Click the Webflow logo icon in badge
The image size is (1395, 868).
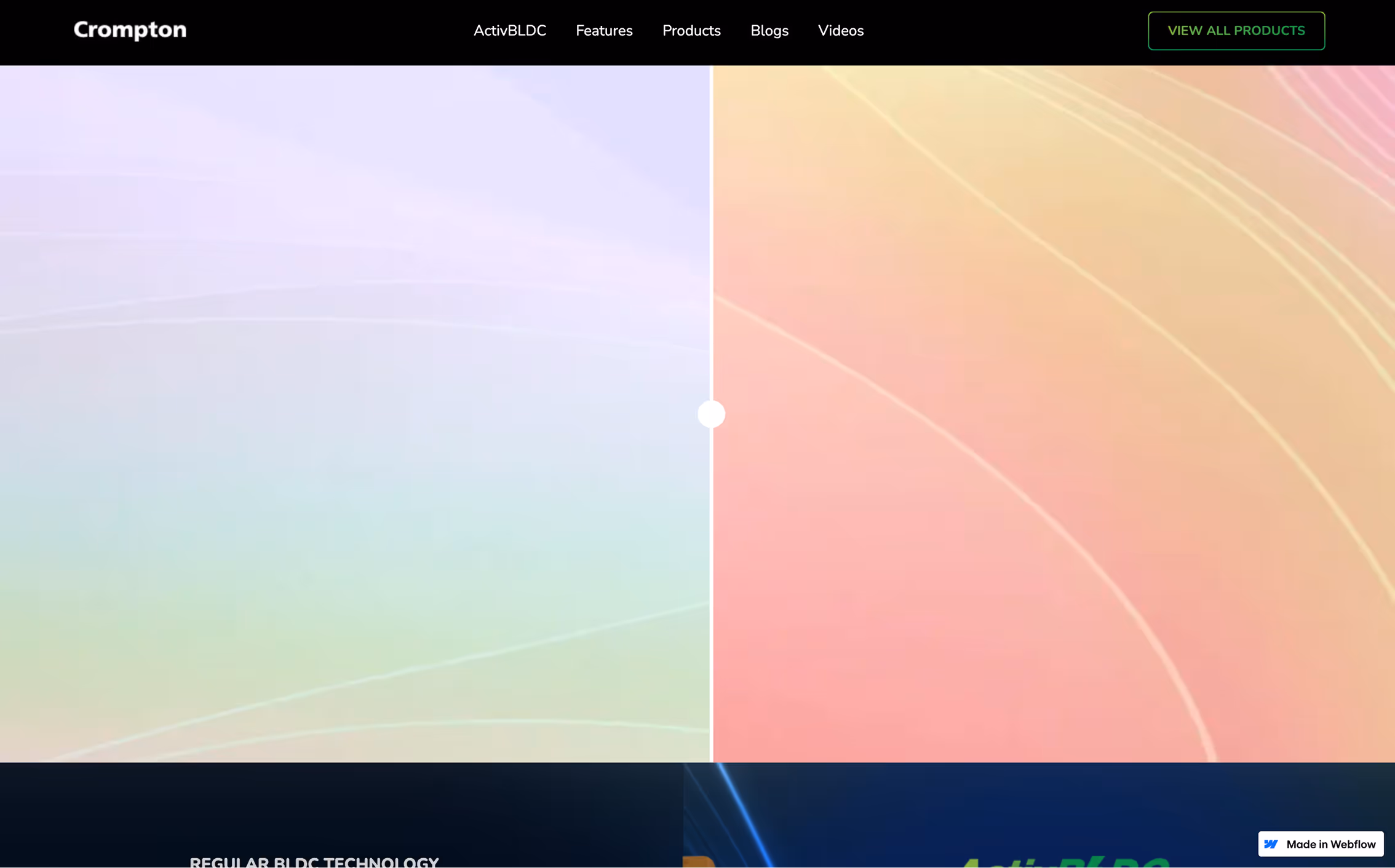(x=1271, y=844)
